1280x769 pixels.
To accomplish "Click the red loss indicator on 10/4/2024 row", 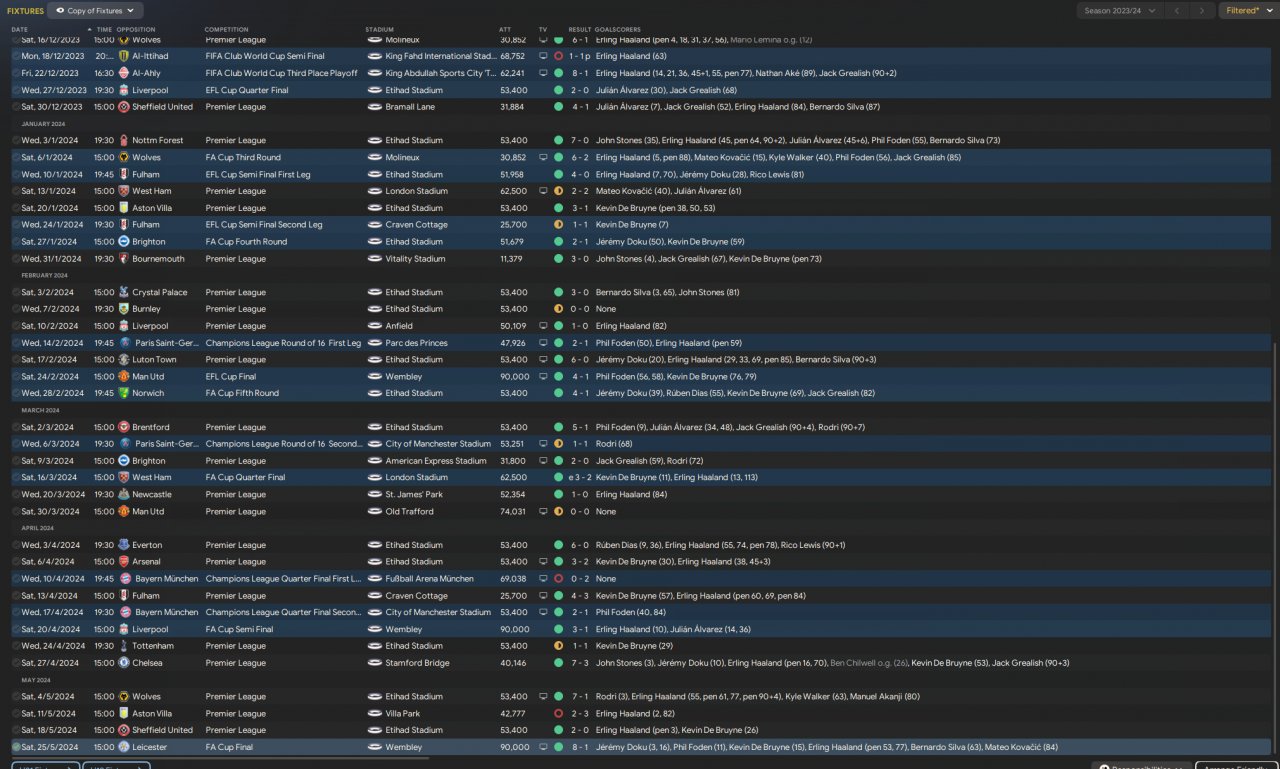I will point(558,579).
